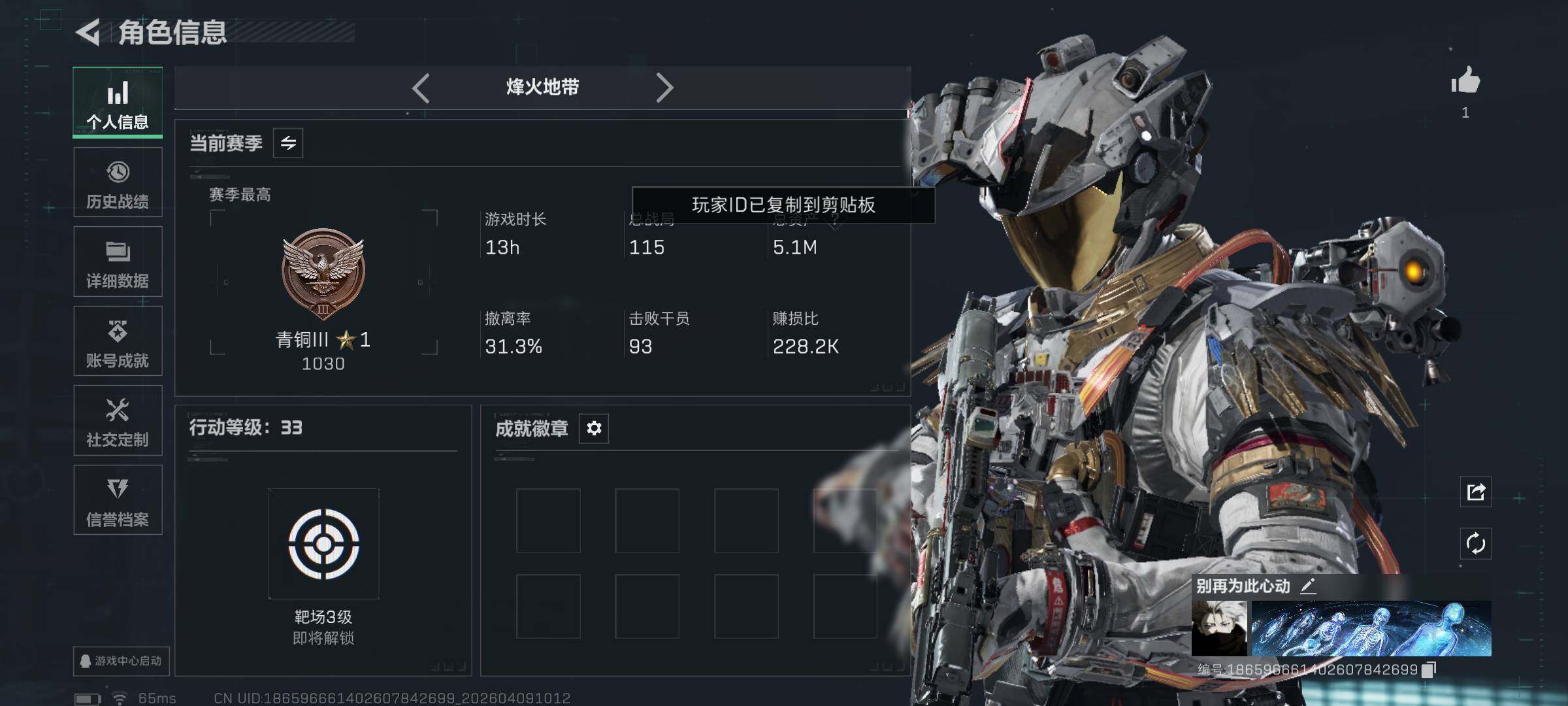Screen dimensions: 1568x706
Task: Open 账号成就 achievements section
Action: (118, 341)
